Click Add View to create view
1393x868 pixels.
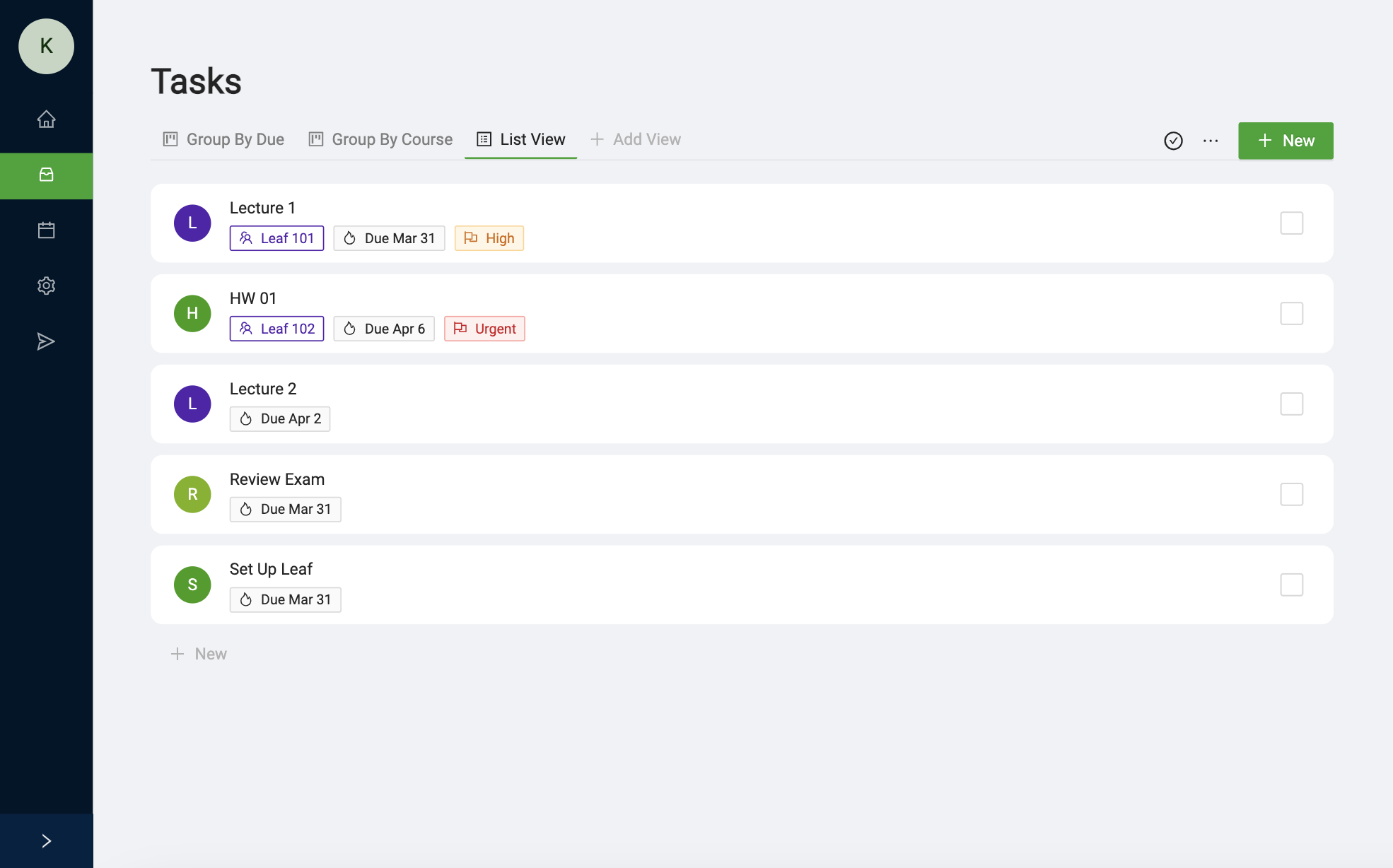(636, 139)
